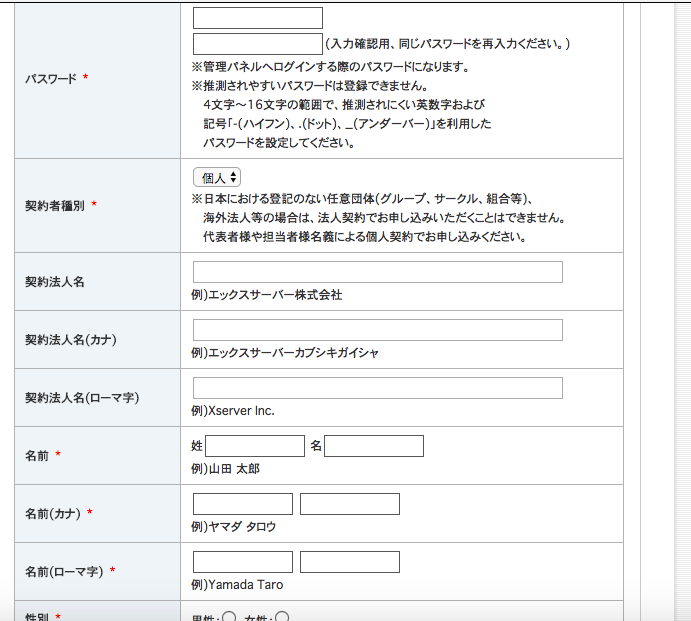Click the 名前(カナ) row label
The height and width of the screenshot is (621, 691).
(x=53, y=514)
